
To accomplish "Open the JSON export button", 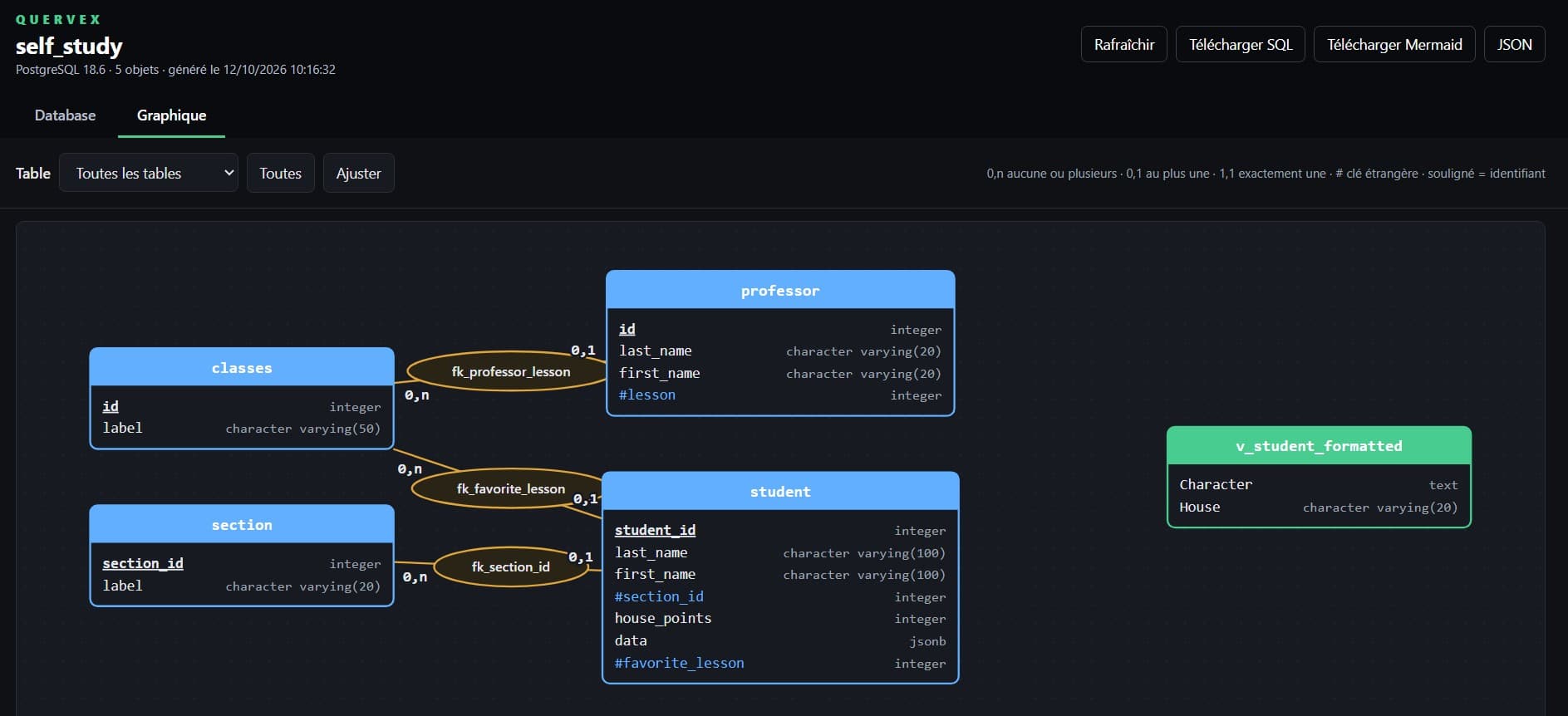I will pos(1514,45).
